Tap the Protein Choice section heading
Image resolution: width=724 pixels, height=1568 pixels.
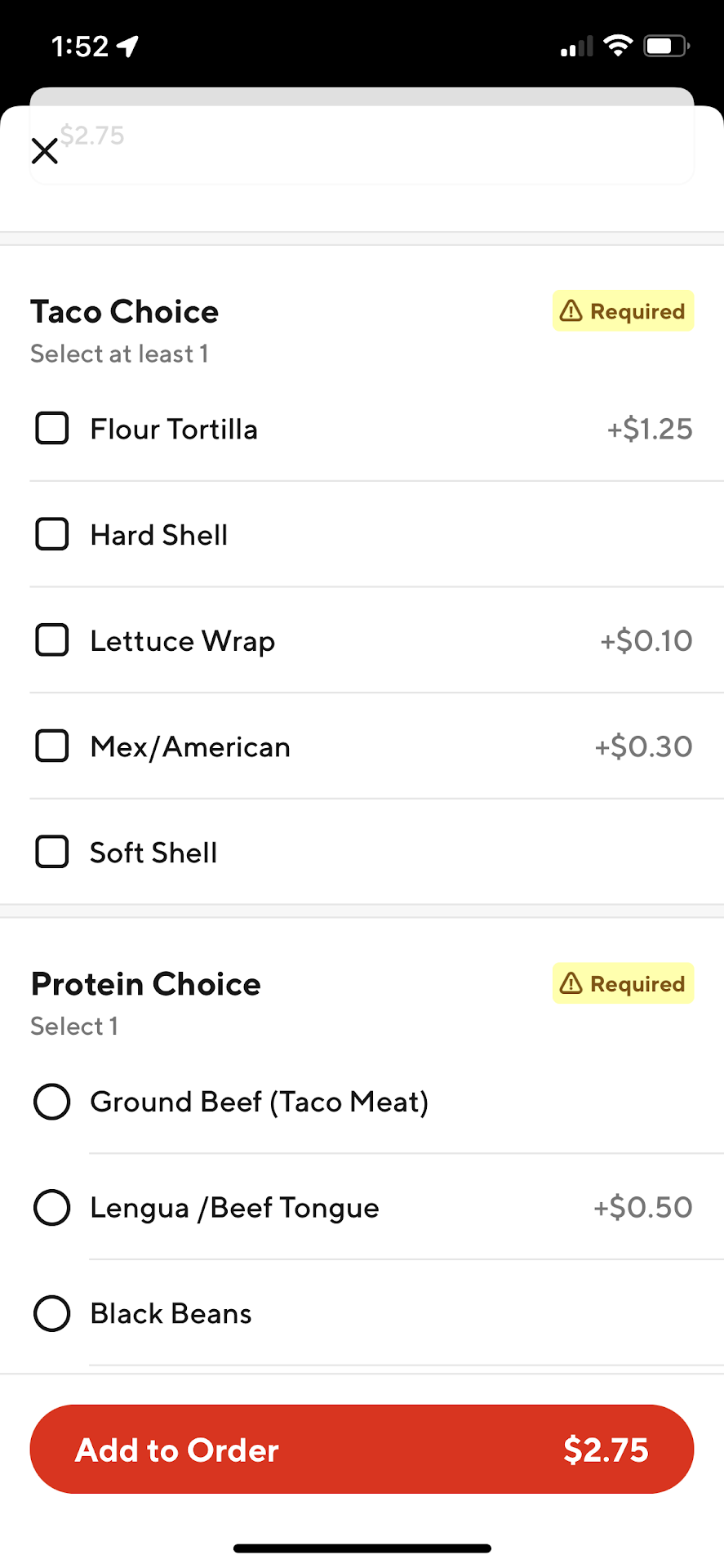pos(146,984)
